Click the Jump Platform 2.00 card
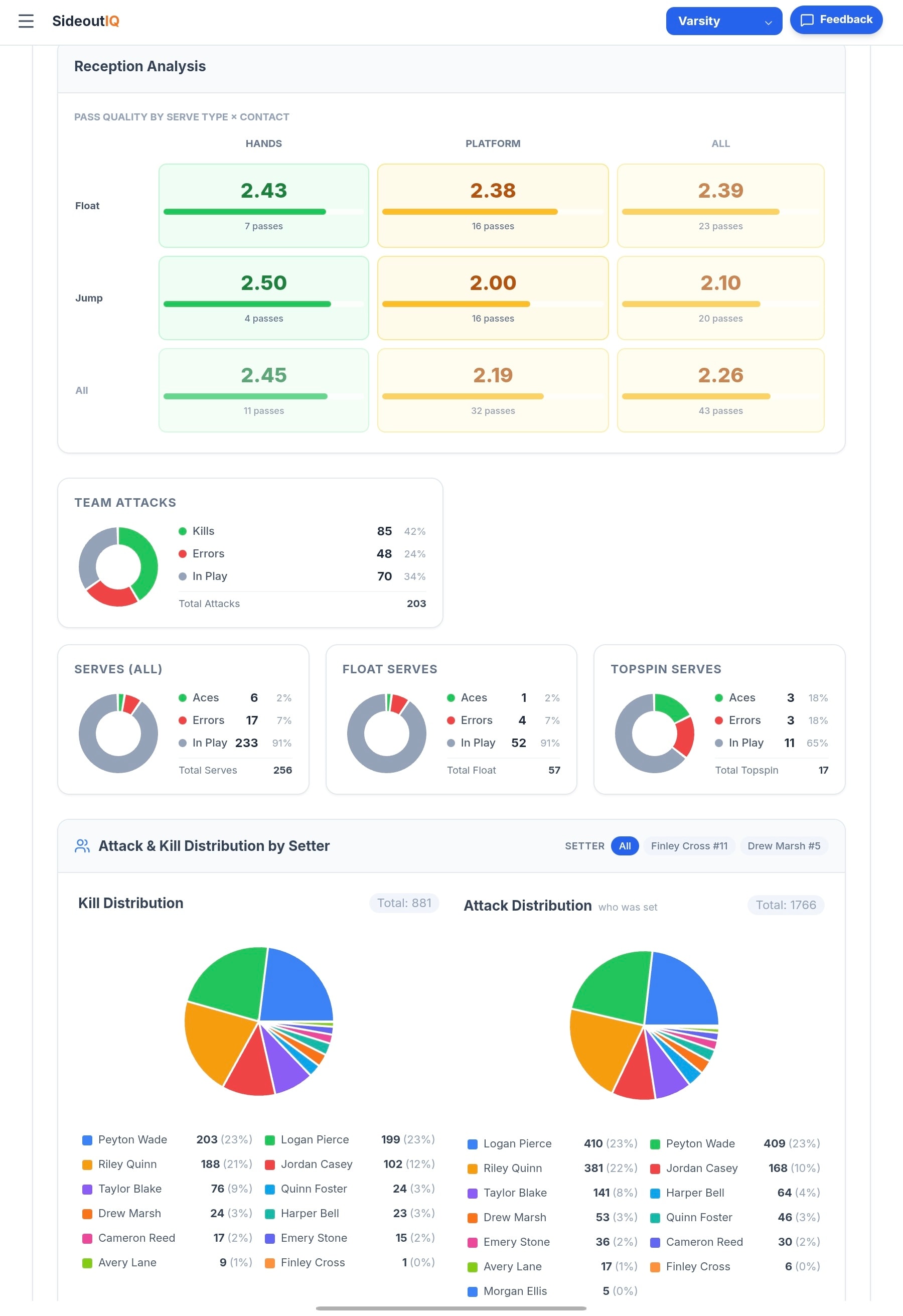 tap(493, 298)
